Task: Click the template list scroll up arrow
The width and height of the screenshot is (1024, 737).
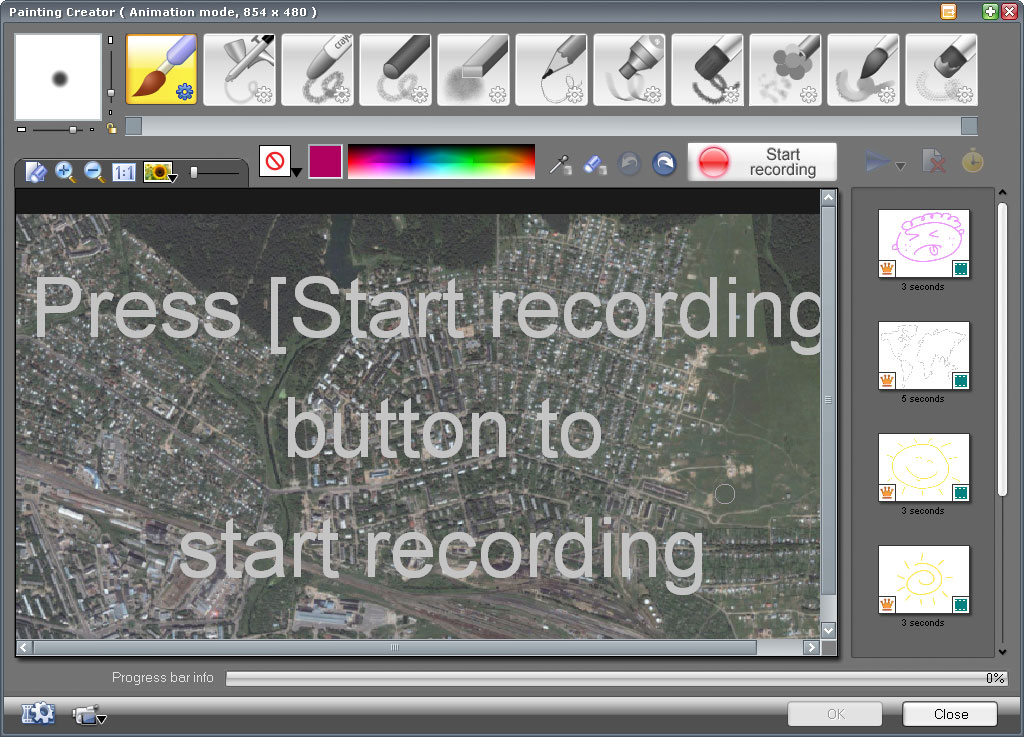Action: 1002,193
